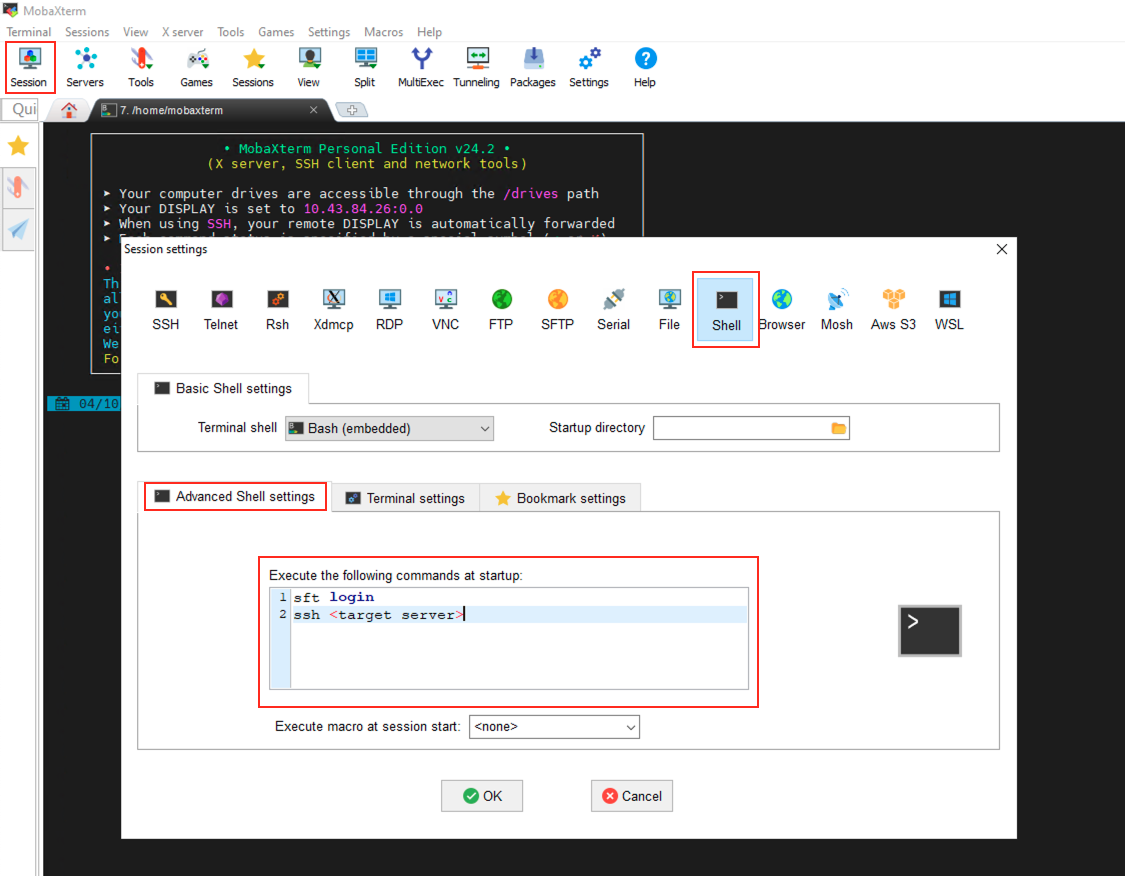Browse for startup directory folder icon
Viewport: 1125px width, 876px height.
click(x=838, y=429)
